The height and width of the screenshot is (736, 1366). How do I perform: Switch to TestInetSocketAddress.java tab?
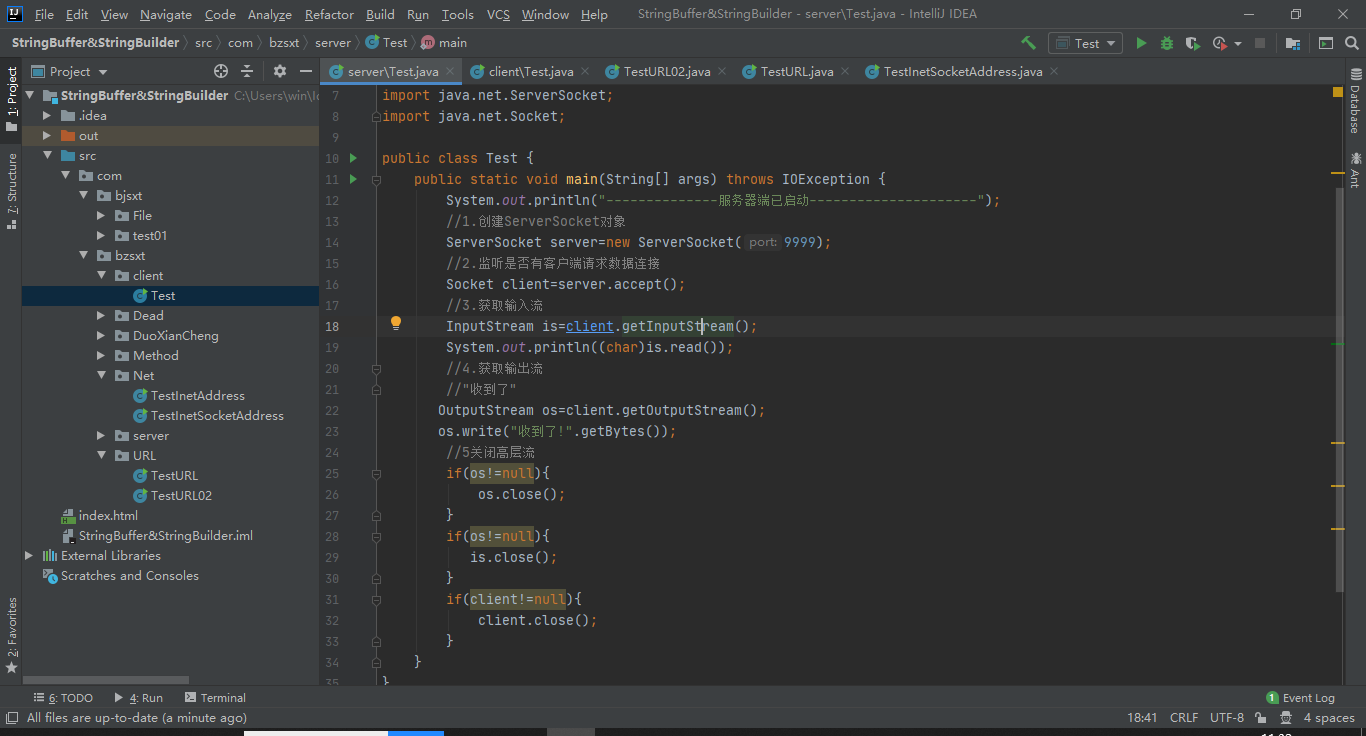pos(962,72)
